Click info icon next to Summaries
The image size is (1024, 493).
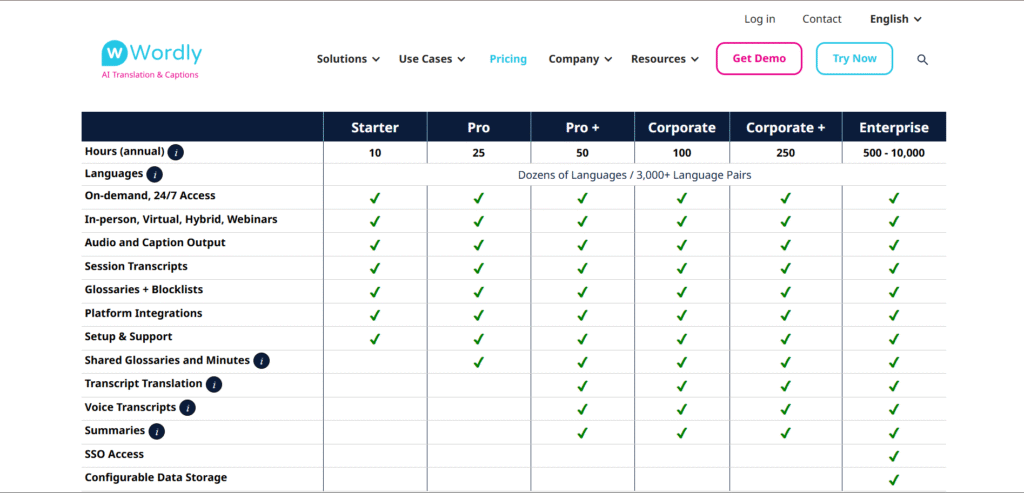[156, 432]
